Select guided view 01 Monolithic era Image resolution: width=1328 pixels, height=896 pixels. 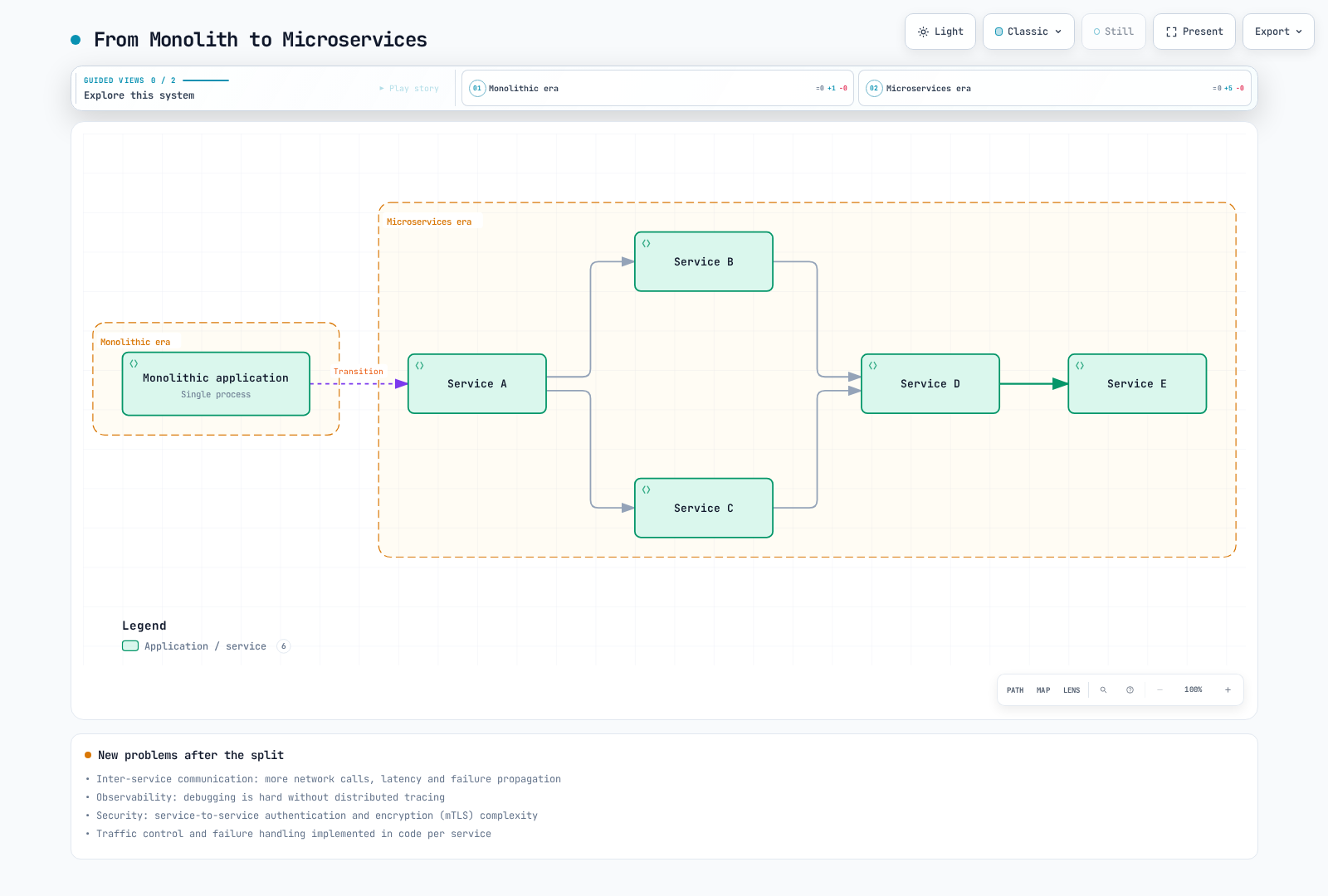click(657, 88)
